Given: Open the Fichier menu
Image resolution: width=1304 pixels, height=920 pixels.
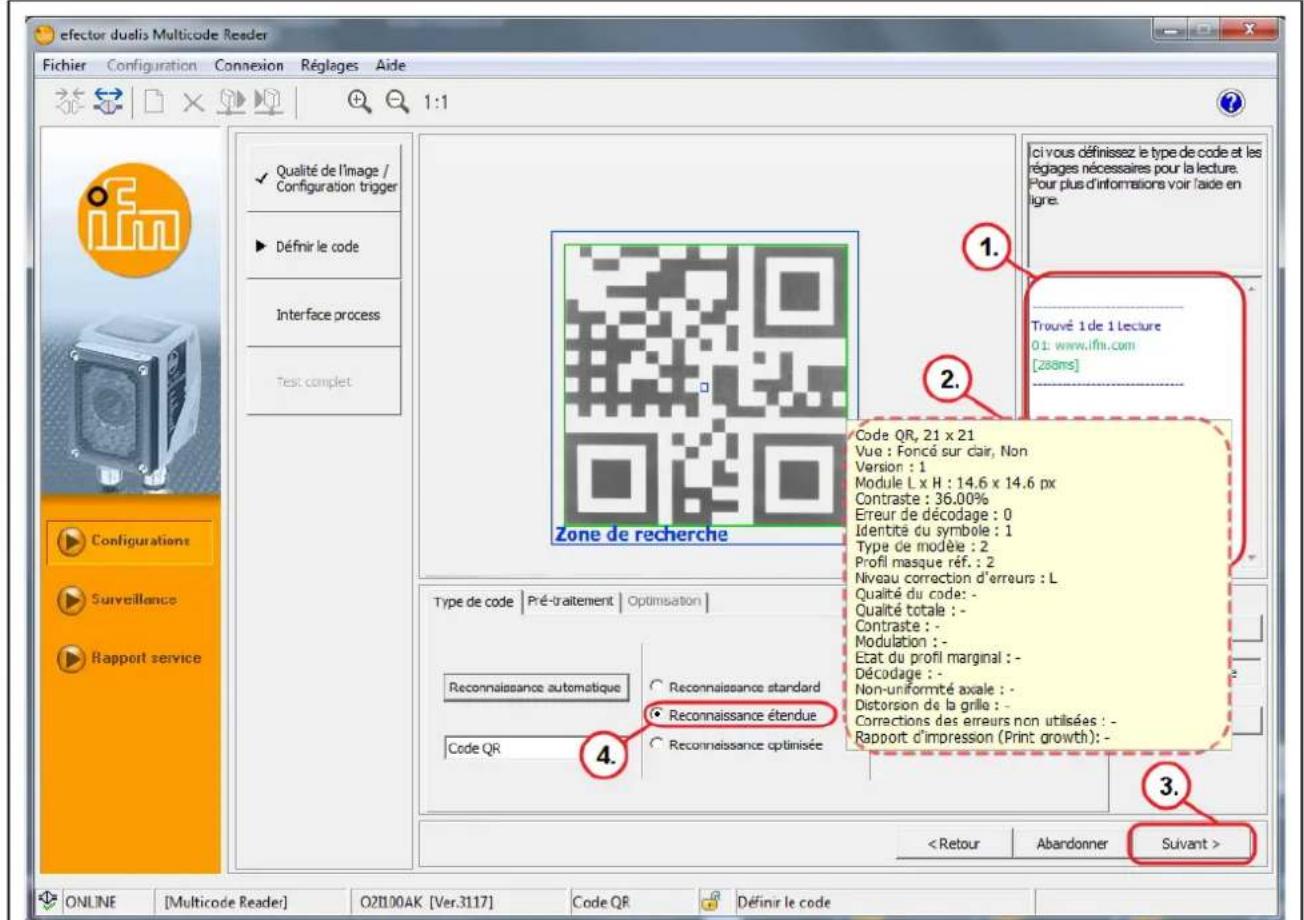Looking at the screenshot, I should (64, 66).
